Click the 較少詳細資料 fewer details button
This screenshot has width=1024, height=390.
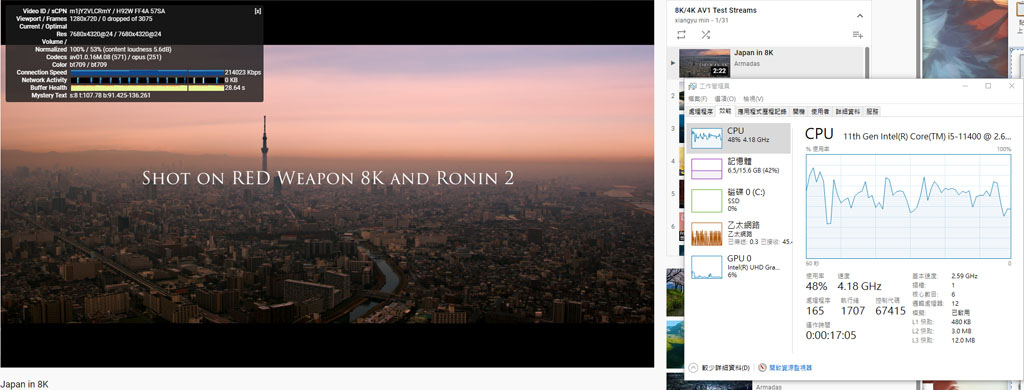pyautogui.click(x=720, y=368)
